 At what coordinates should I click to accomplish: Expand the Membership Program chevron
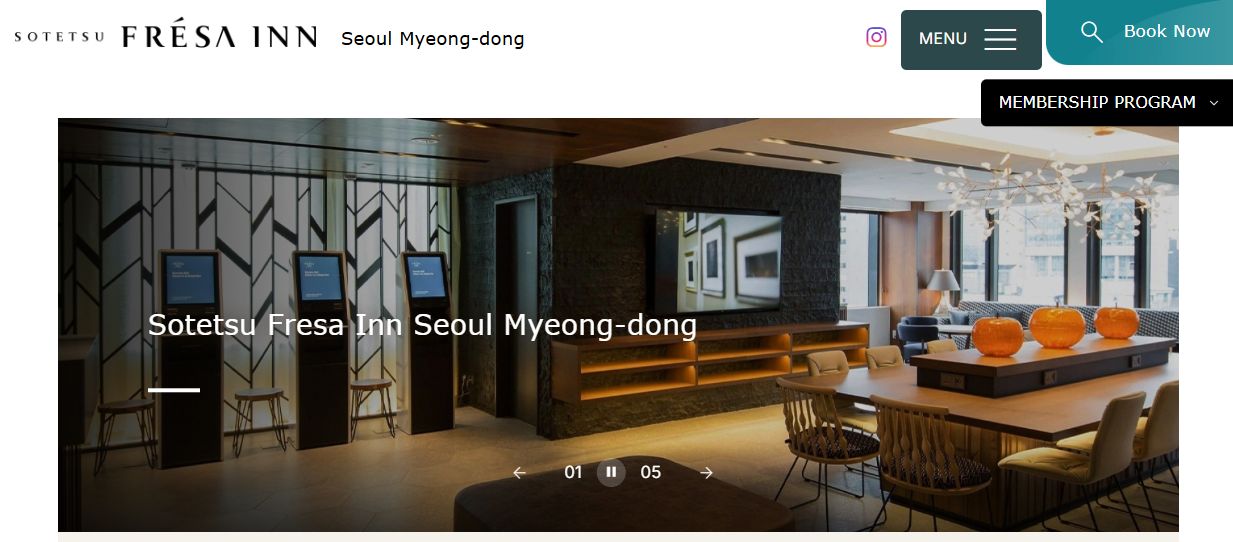coord(1214,103)
